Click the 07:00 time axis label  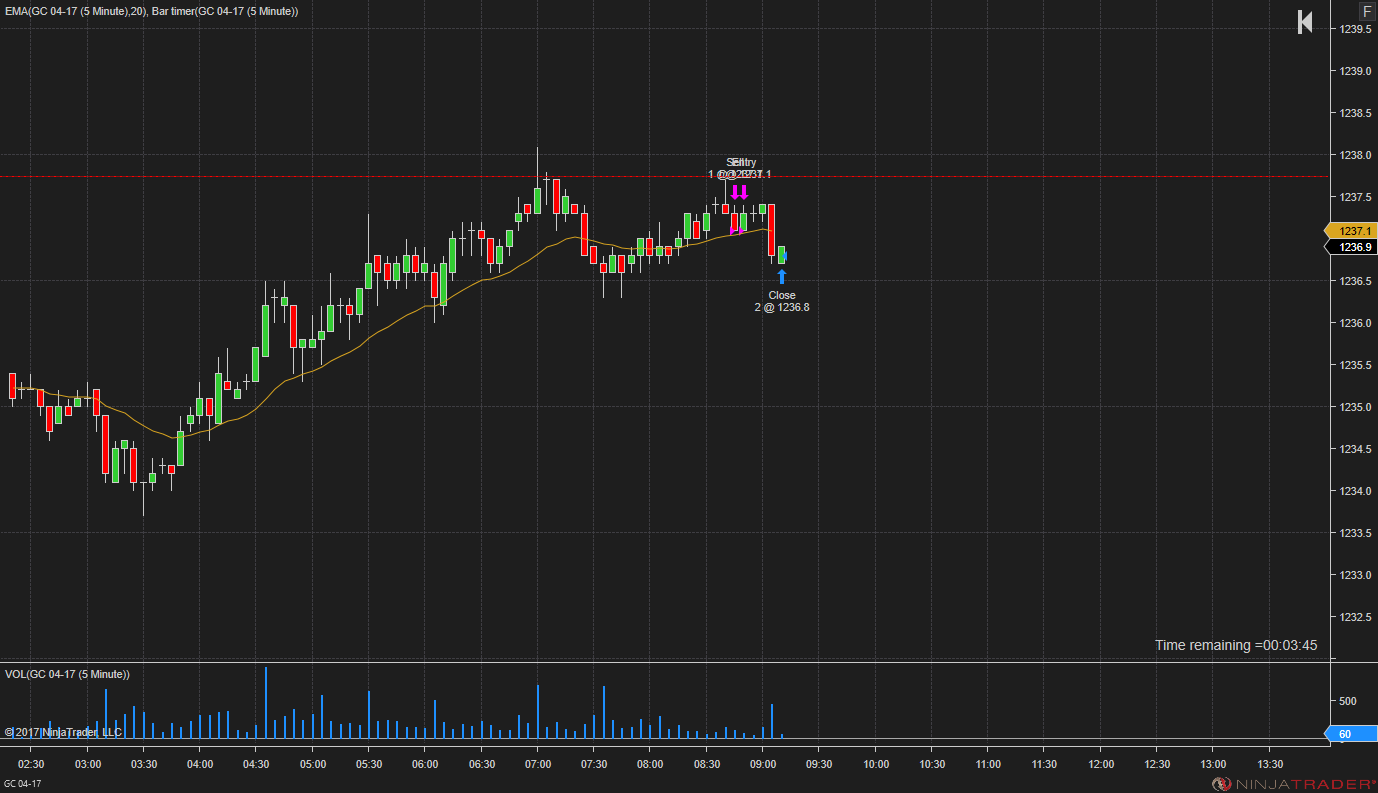pyautogui.click(x=538, y=764)
